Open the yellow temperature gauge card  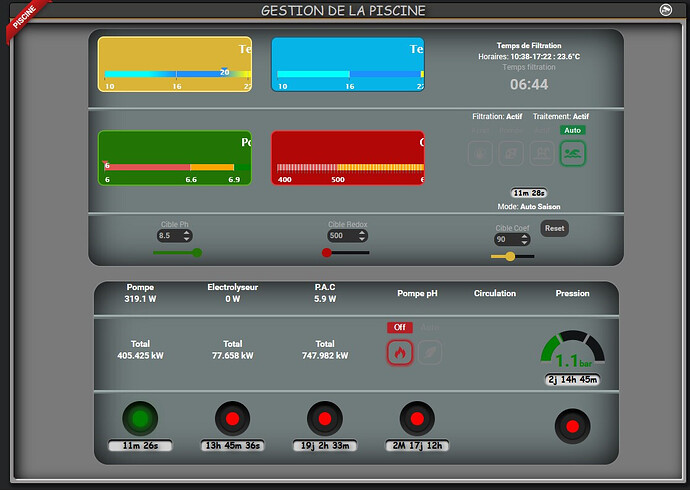coord(174,64)
